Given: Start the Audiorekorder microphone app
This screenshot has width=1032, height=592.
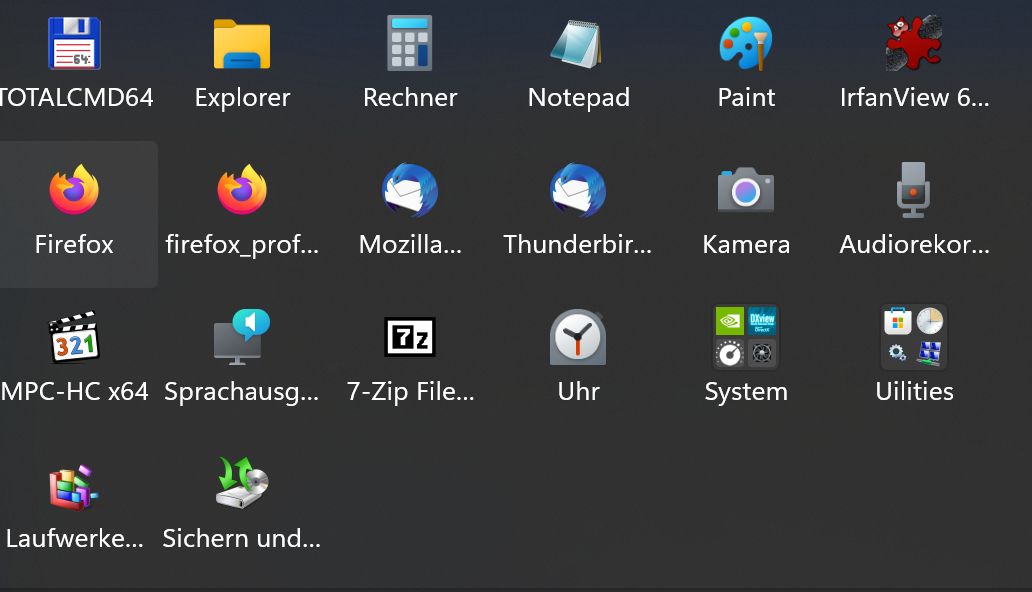Looking at the screenshot, I should pos(914,190).
